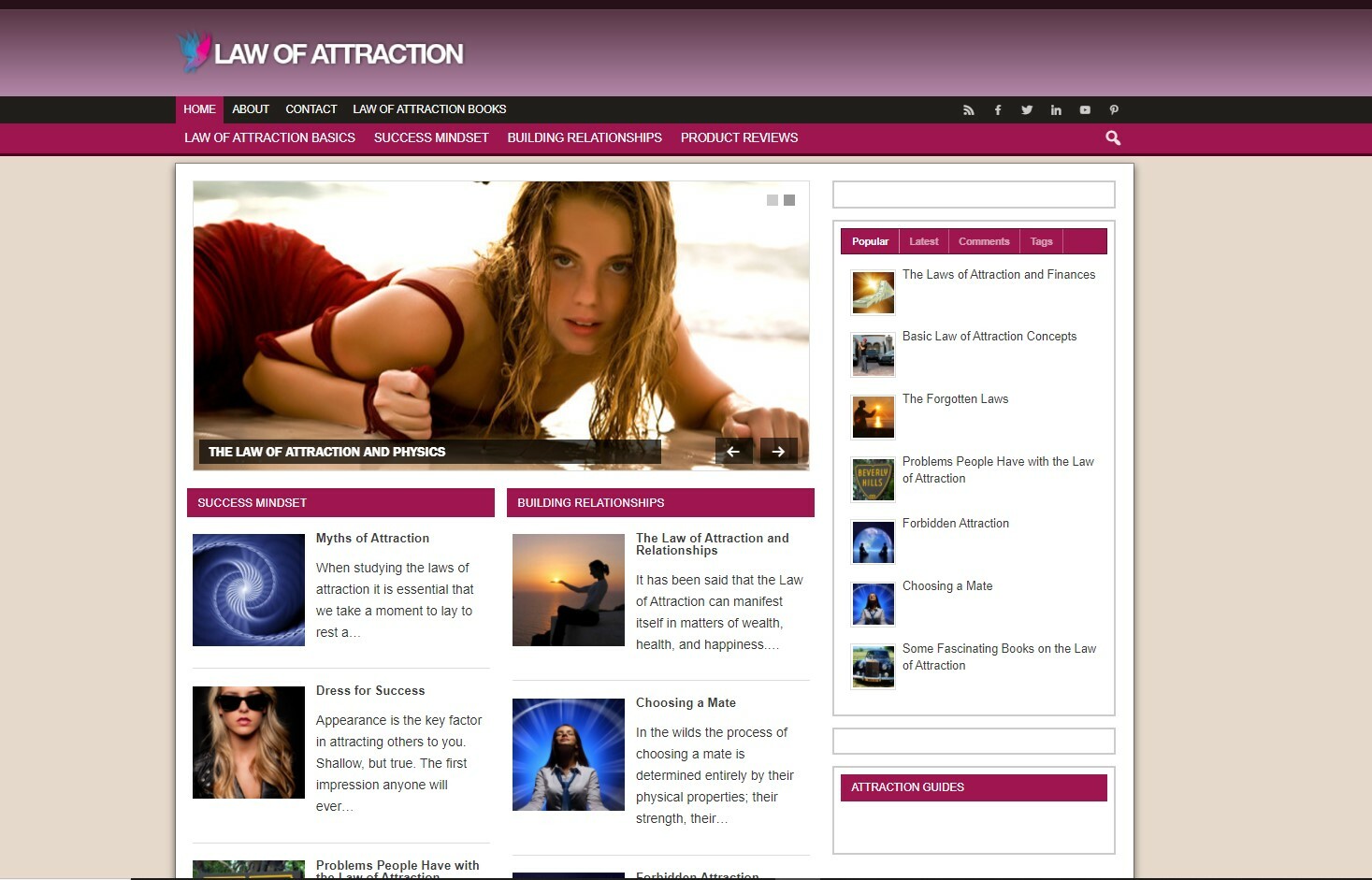Open sidebar Choosing a Mate link
Viewport: 1372px width, 880px height.
point(947,586)
